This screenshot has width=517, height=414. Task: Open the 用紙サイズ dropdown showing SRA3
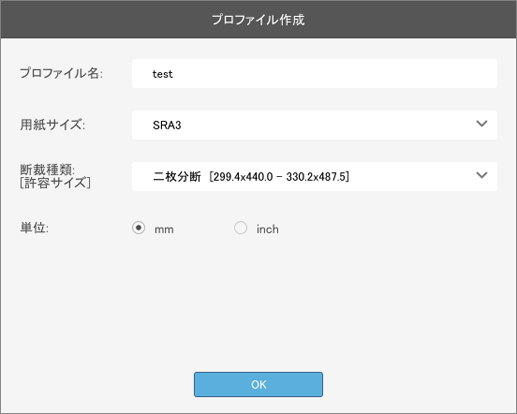pos(314,125)
